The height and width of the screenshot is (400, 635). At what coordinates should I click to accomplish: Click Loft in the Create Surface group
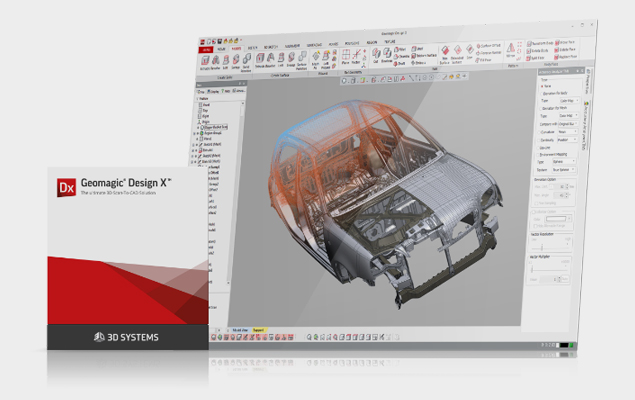click(281, 59)
